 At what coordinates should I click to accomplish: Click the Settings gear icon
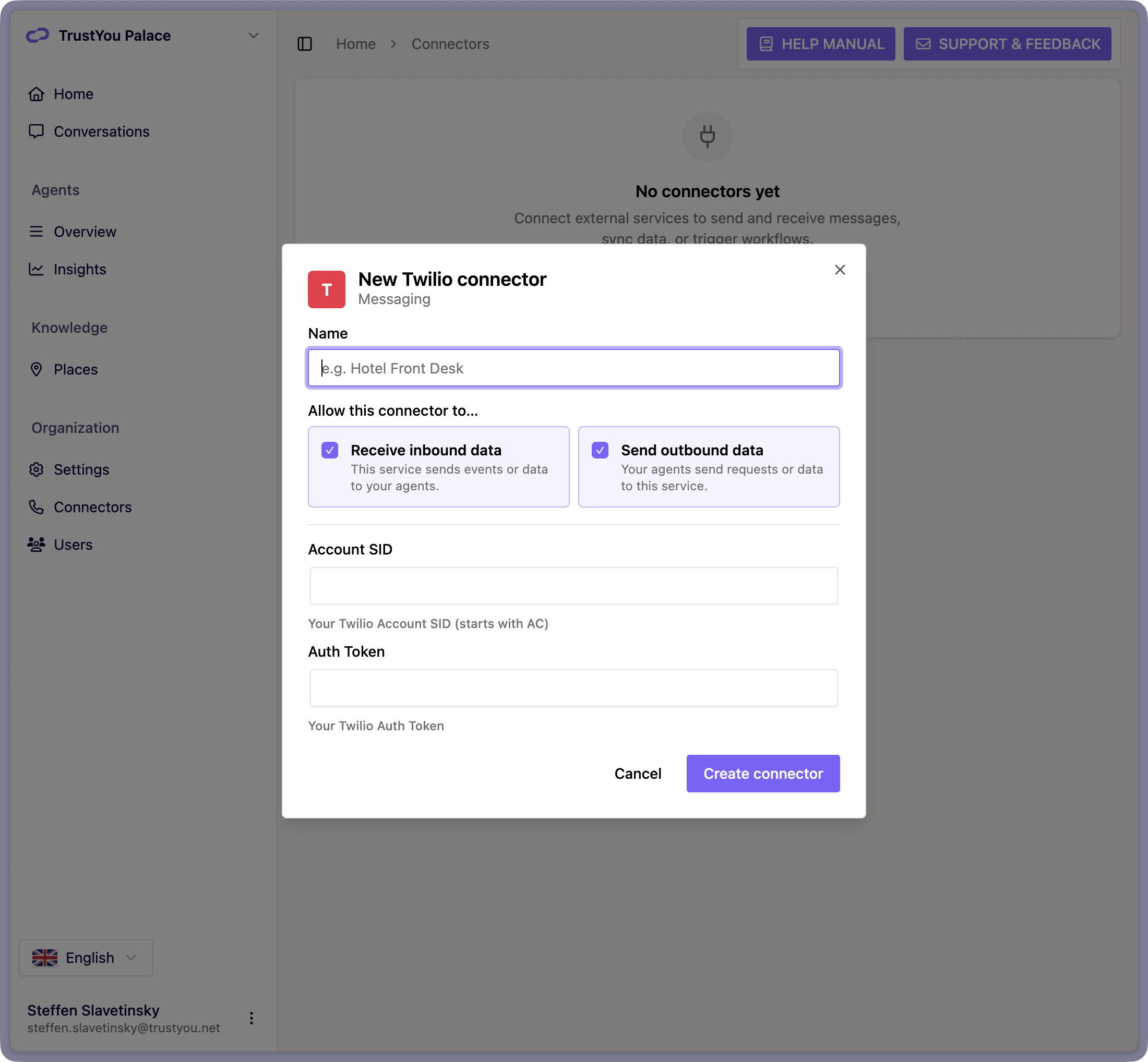pos(36,469)
